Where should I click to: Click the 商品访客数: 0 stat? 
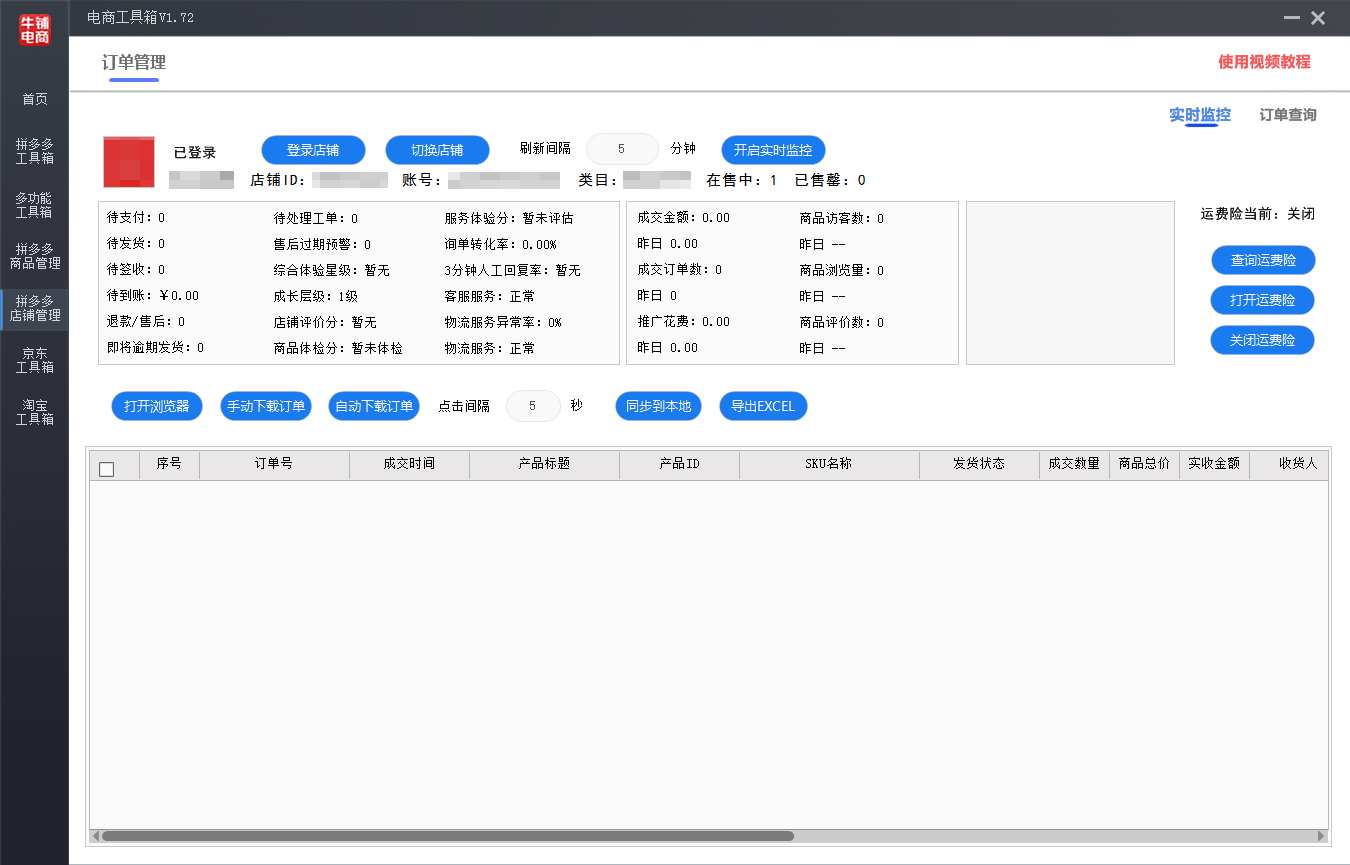click(x=842, y=218)
